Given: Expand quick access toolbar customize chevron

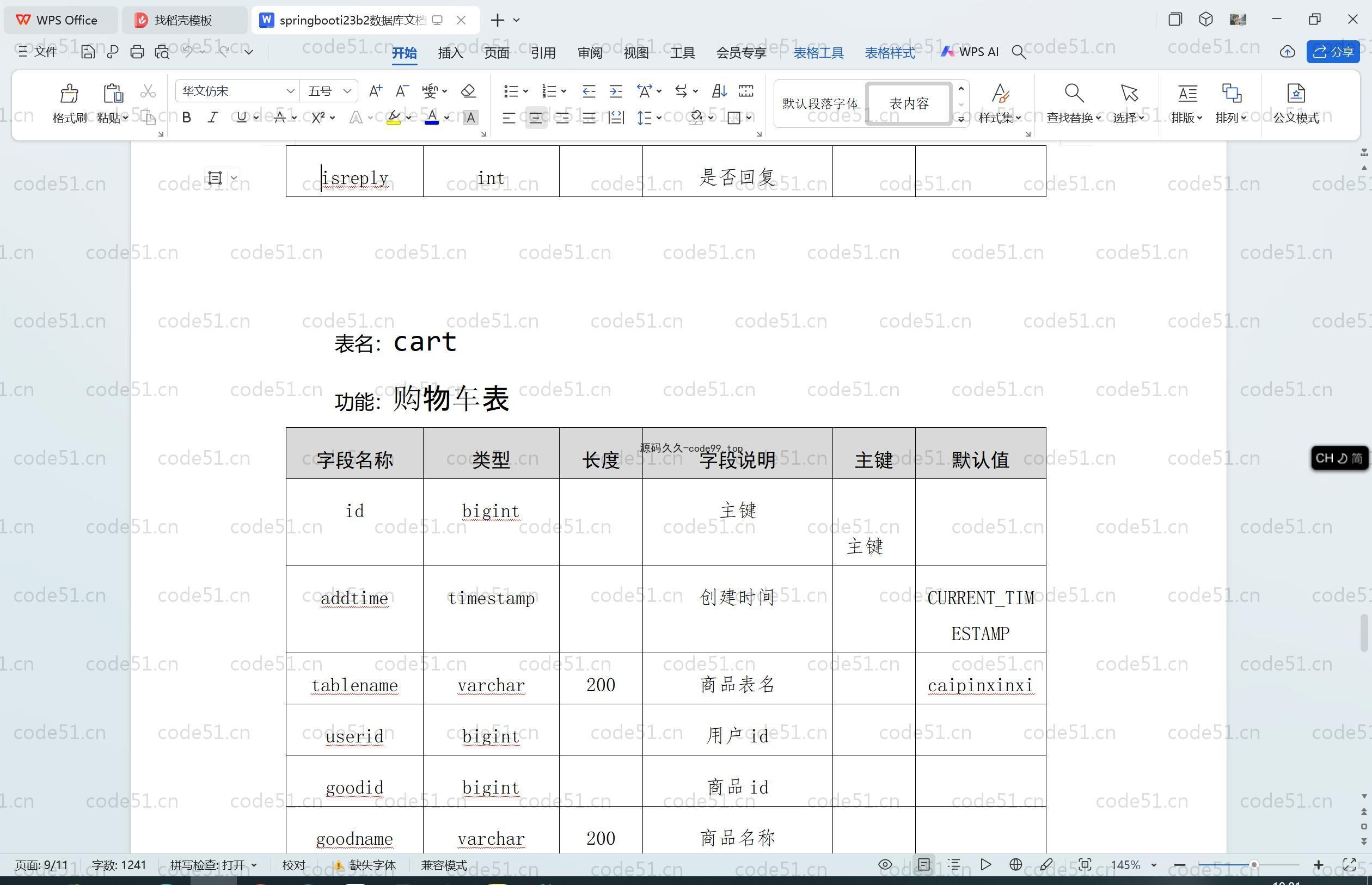Looking at the screenshot, I should point(249,52).
